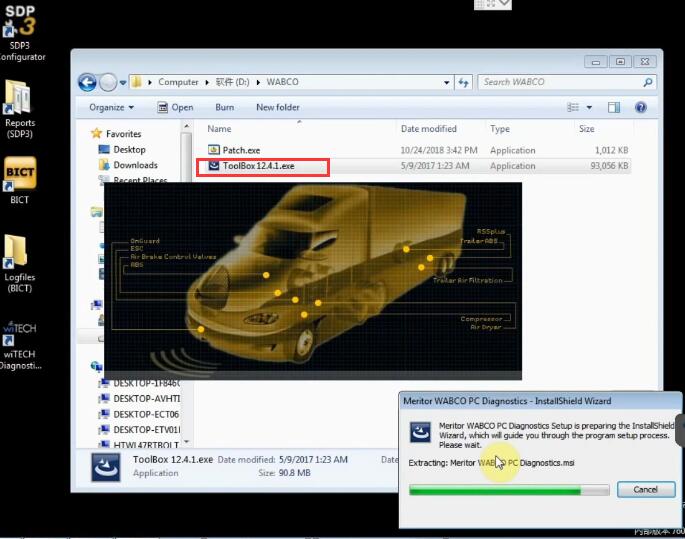Click New folder in the toolbar
This screenshot has height=539, width=685.
point(278,107)
